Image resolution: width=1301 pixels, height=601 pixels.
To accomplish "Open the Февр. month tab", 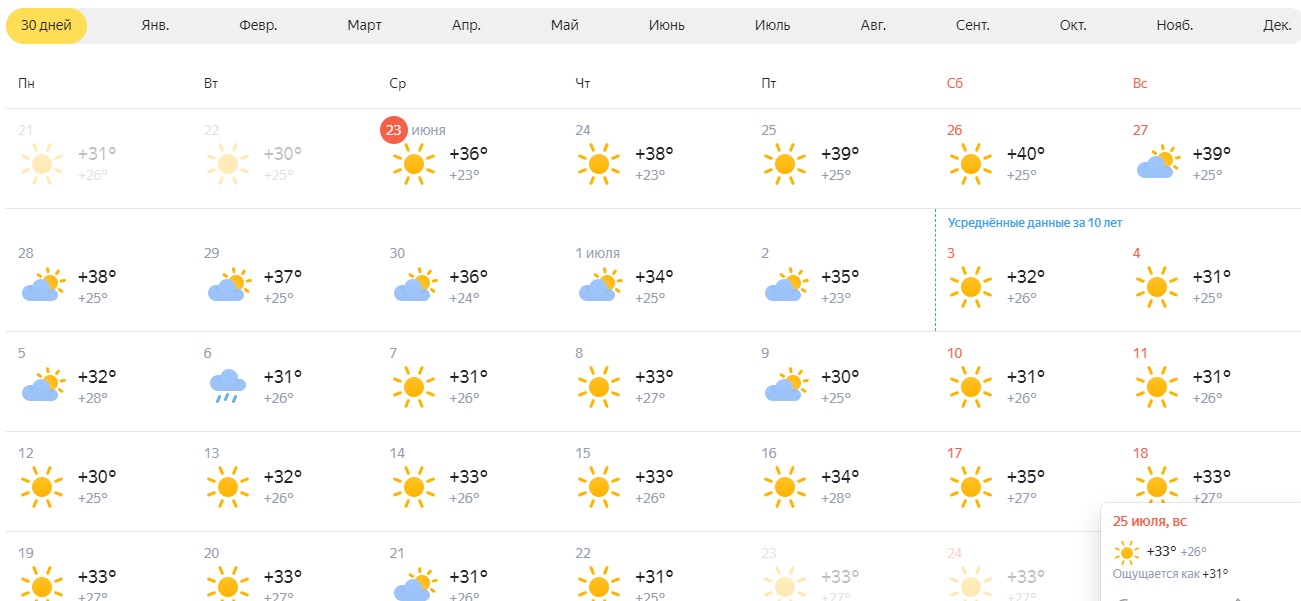I will [258, 26].
